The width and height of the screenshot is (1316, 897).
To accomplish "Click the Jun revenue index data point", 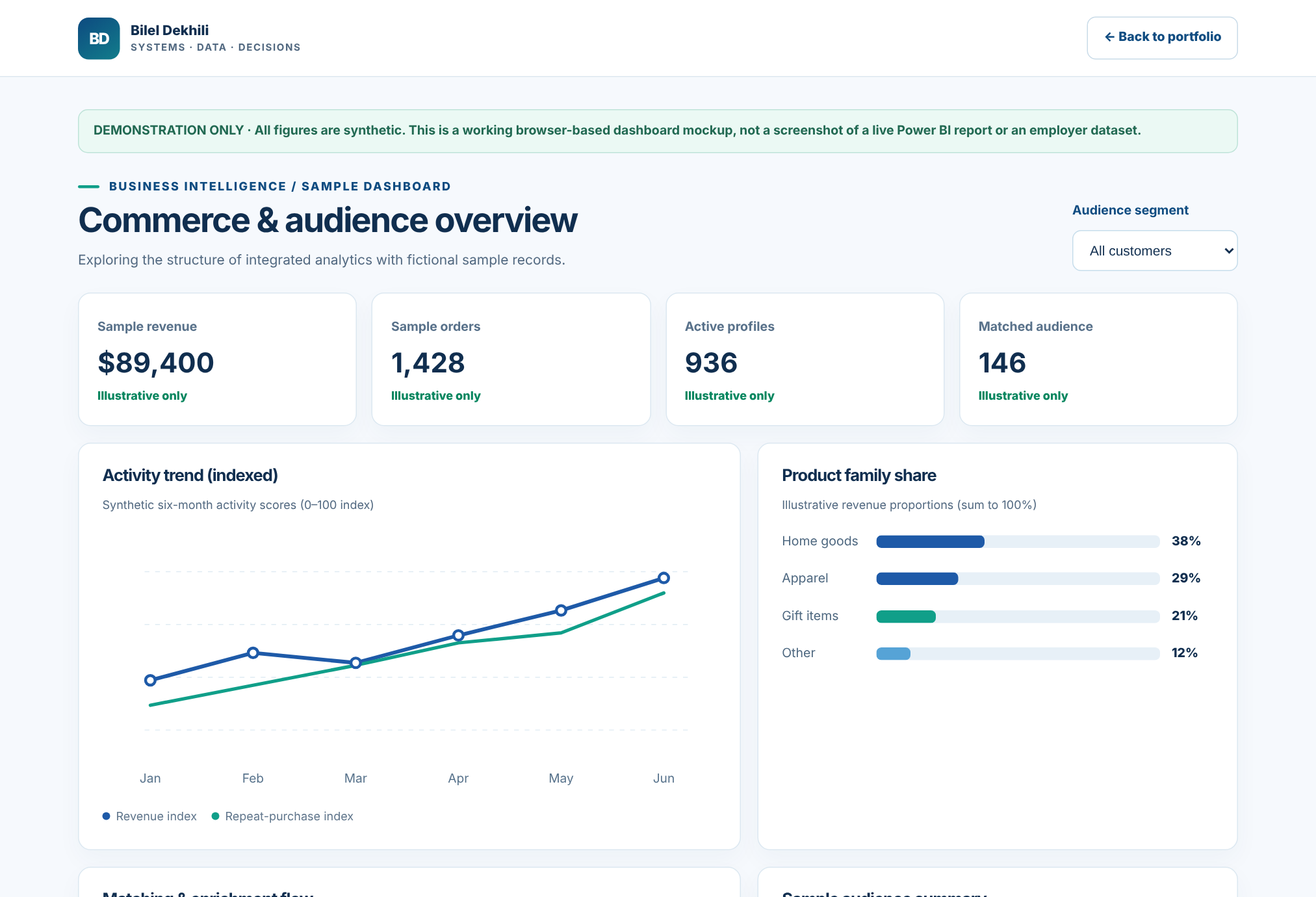I will tap(664, 578).
